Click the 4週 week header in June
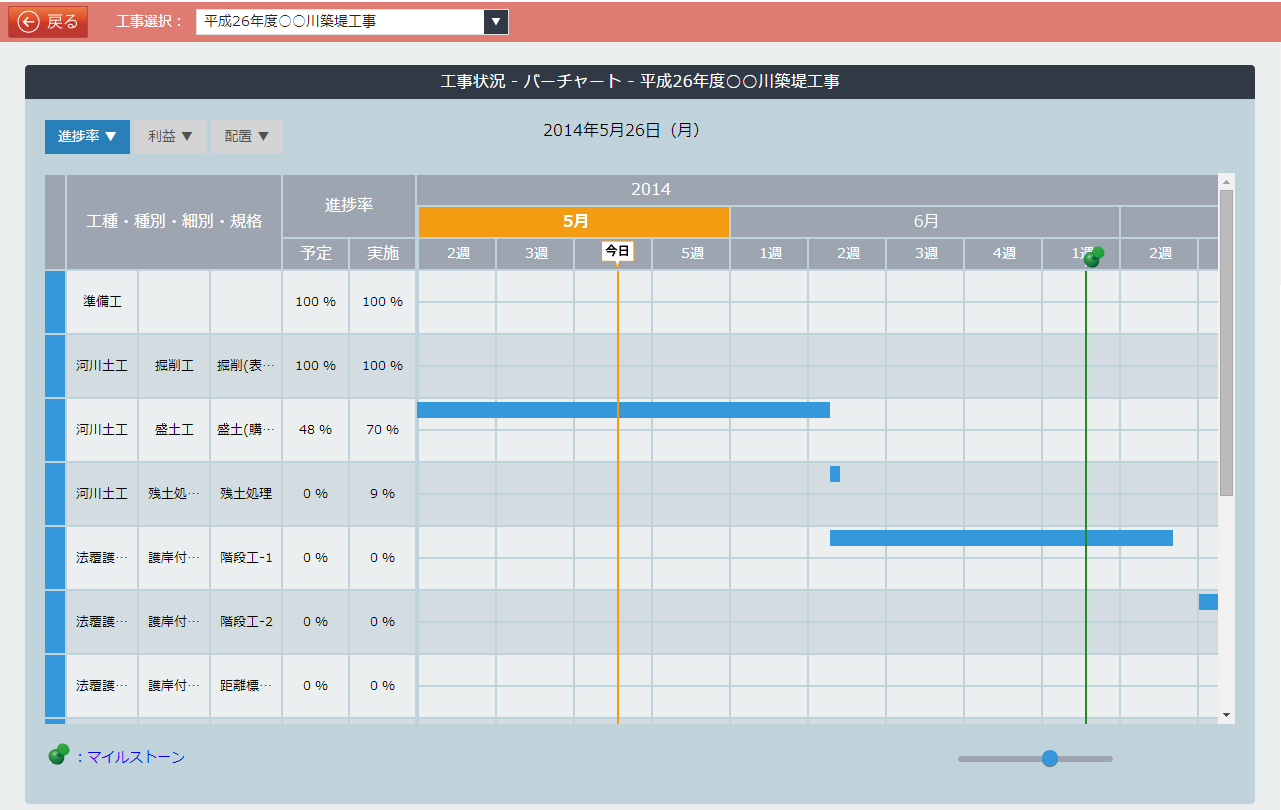The height and width of the screenshot is (810, 1281). click(x=1004, y=254)
